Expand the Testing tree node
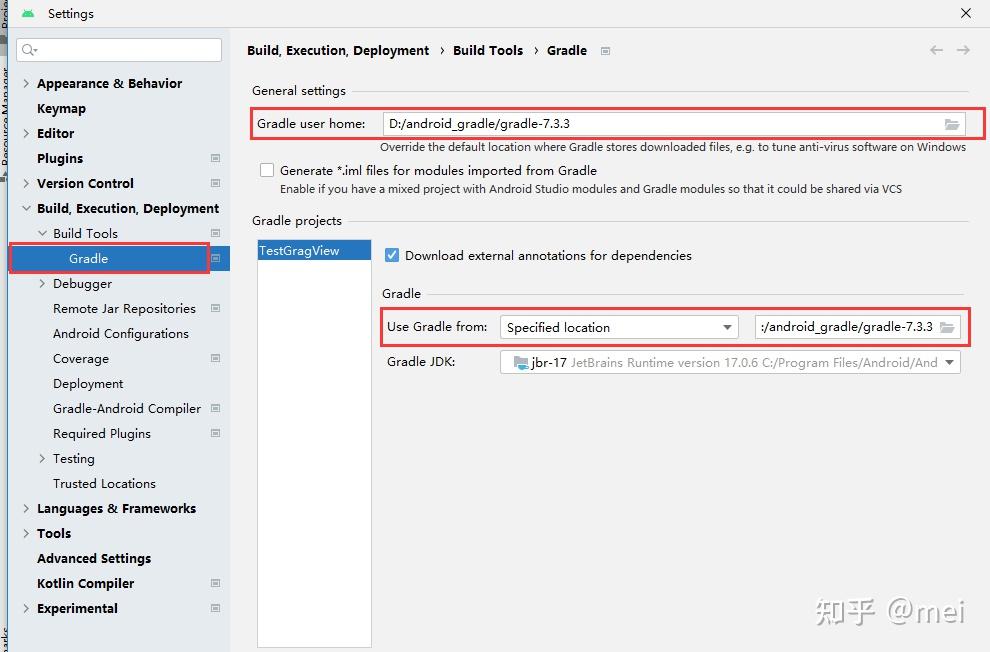This screenshot has width=990, height=652. tap(44, 458)
